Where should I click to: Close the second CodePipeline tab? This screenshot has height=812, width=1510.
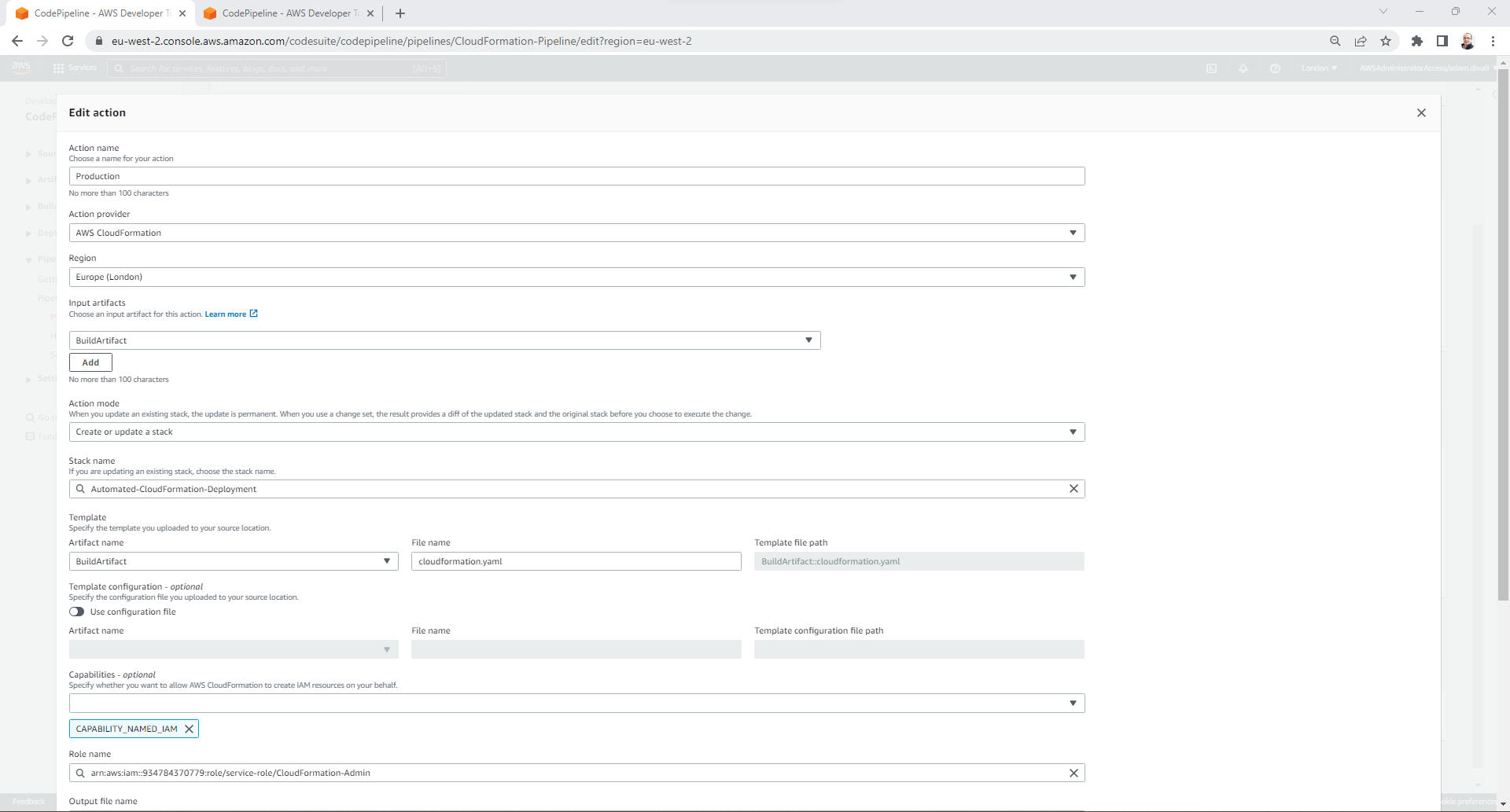[x=370, y=13]
